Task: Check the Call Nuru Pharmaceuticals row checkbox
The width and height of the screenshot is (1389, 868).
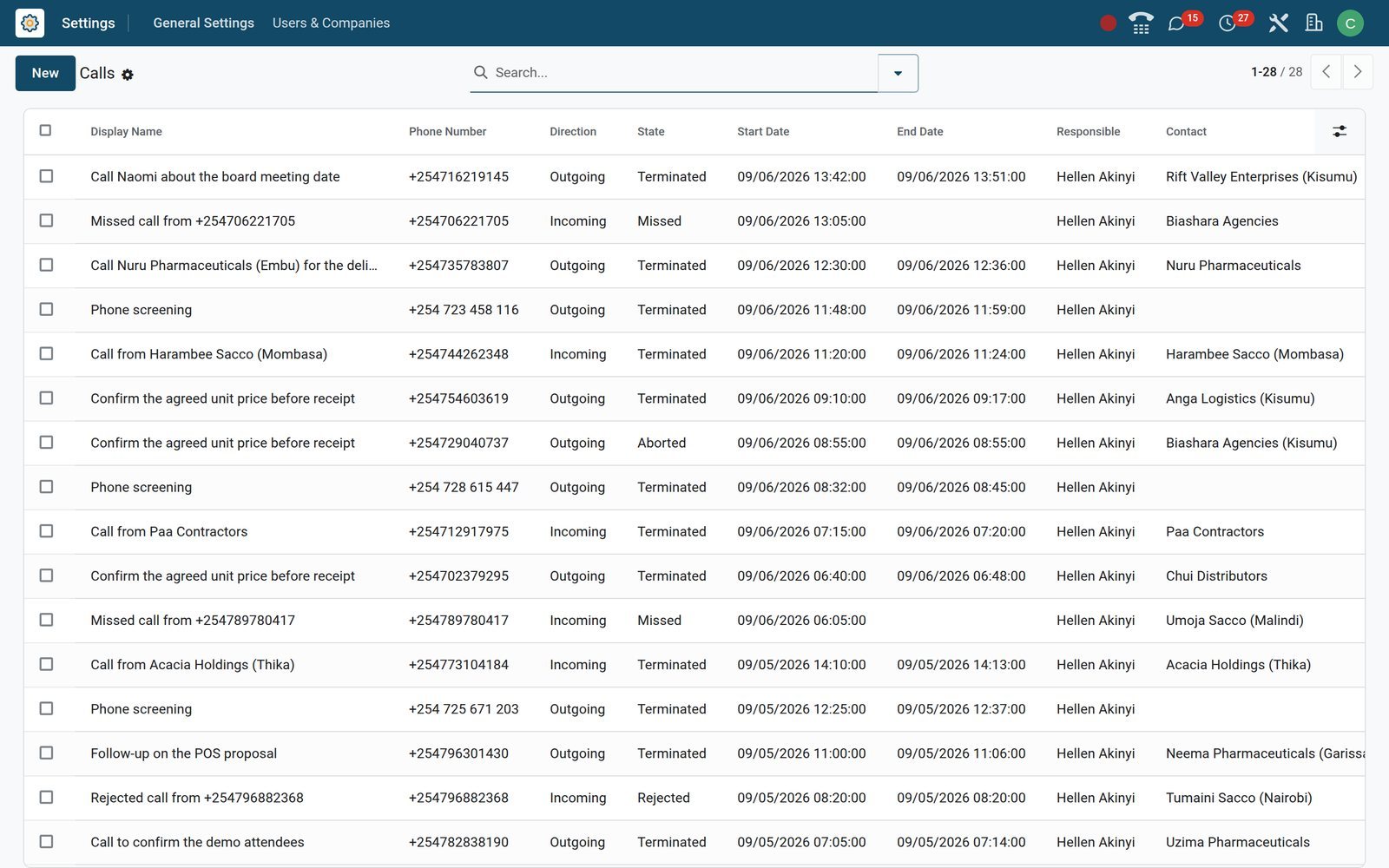Action: point(46,265)
